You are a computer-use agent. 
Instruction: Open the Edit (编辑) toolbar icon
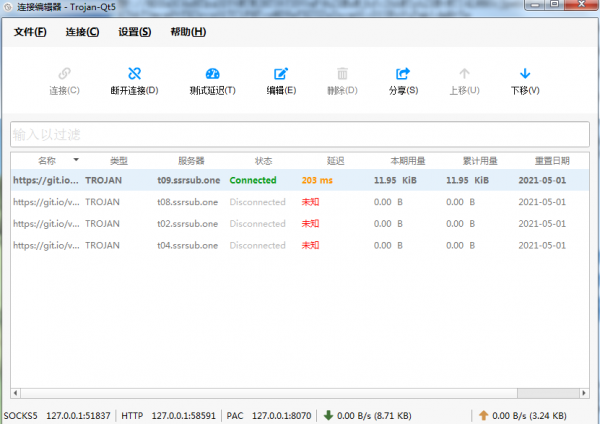pos(281,74)
